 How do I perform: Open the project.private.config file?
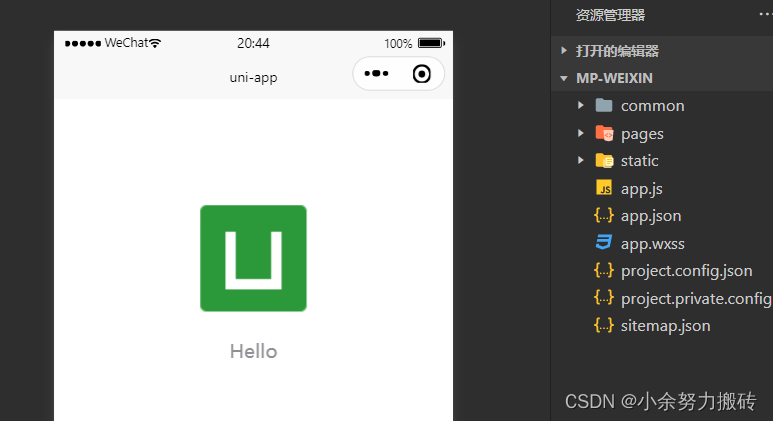click(x=696, y=299)
